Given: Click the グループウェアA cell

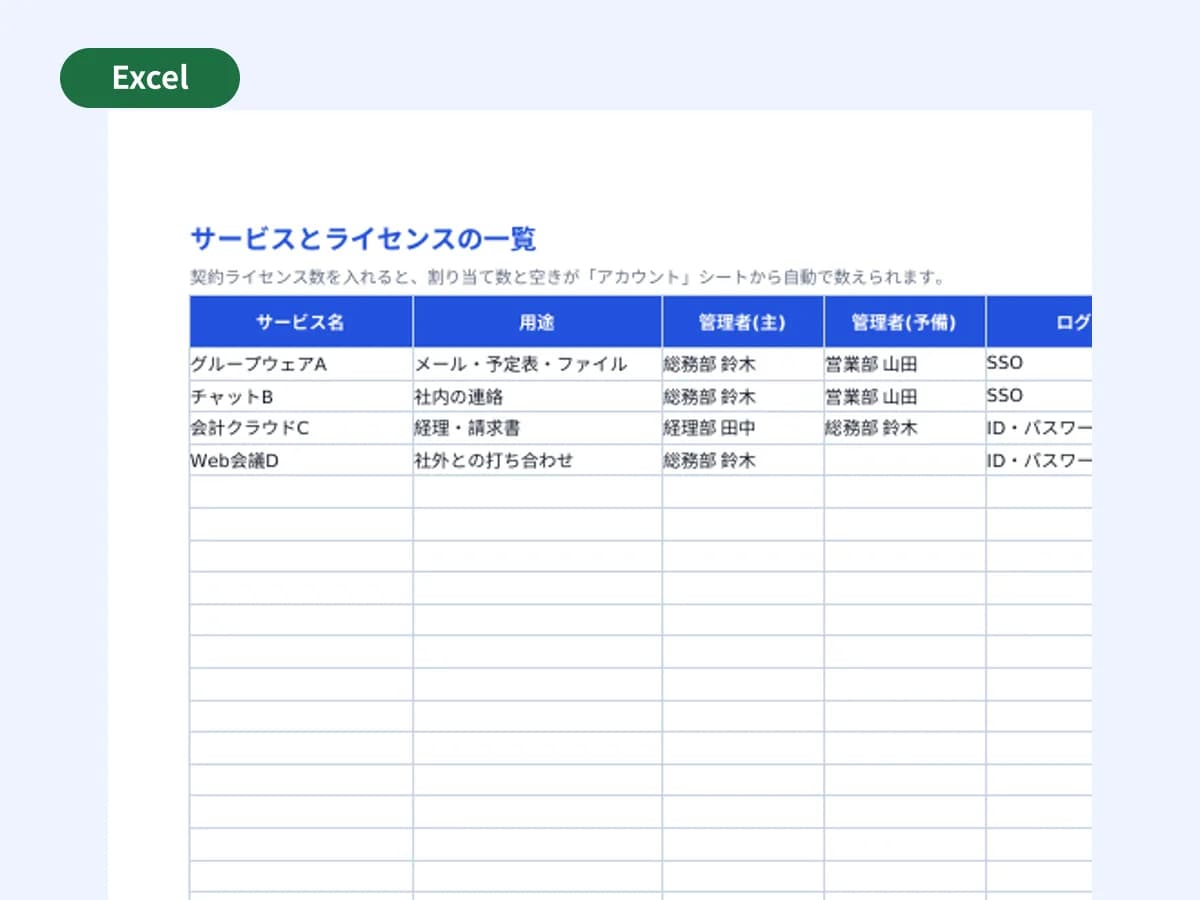Looking at the screenshot, I should coord(301,364).
